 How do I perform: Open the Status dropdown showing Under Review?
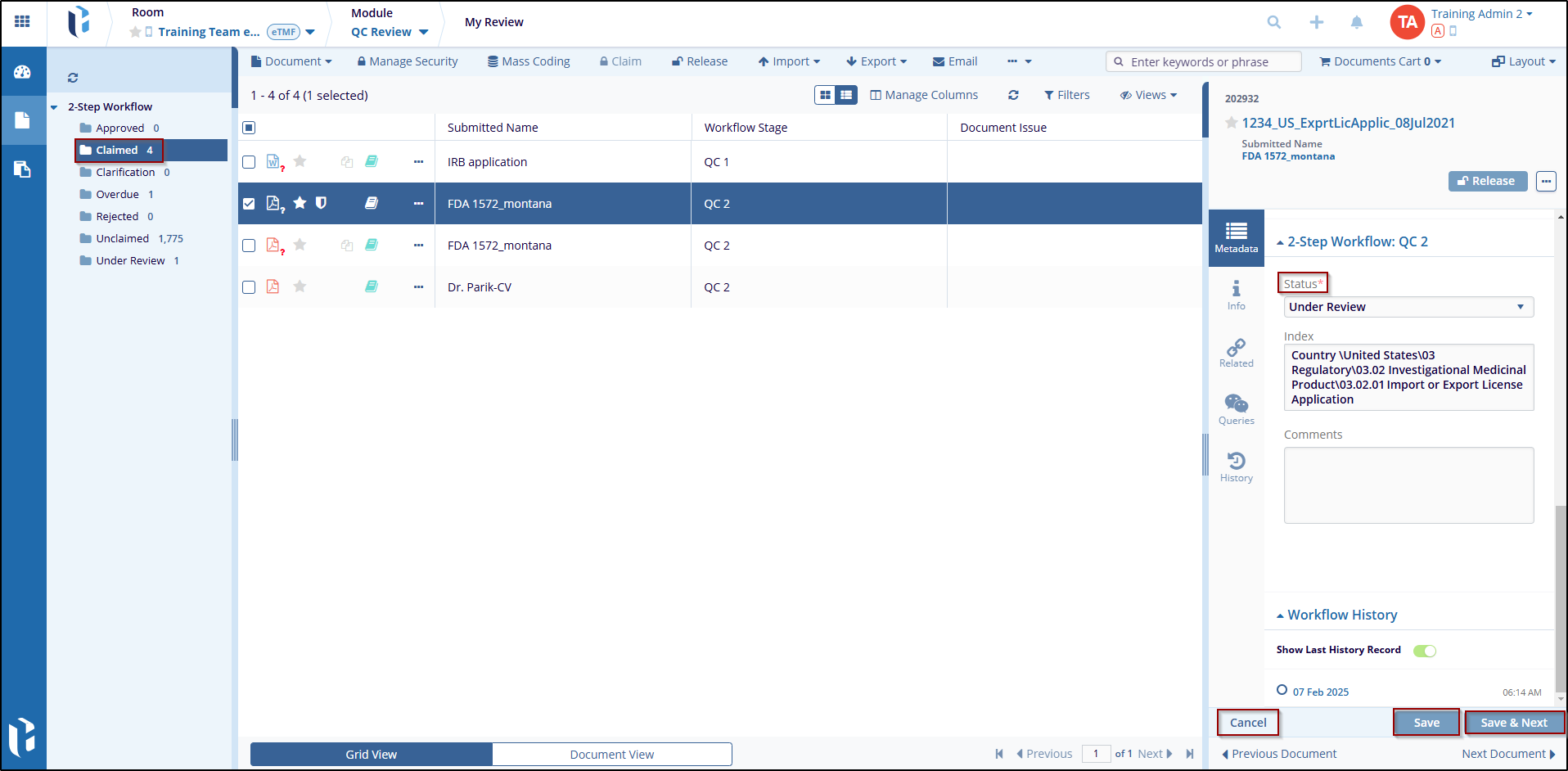coord(1408,307)
